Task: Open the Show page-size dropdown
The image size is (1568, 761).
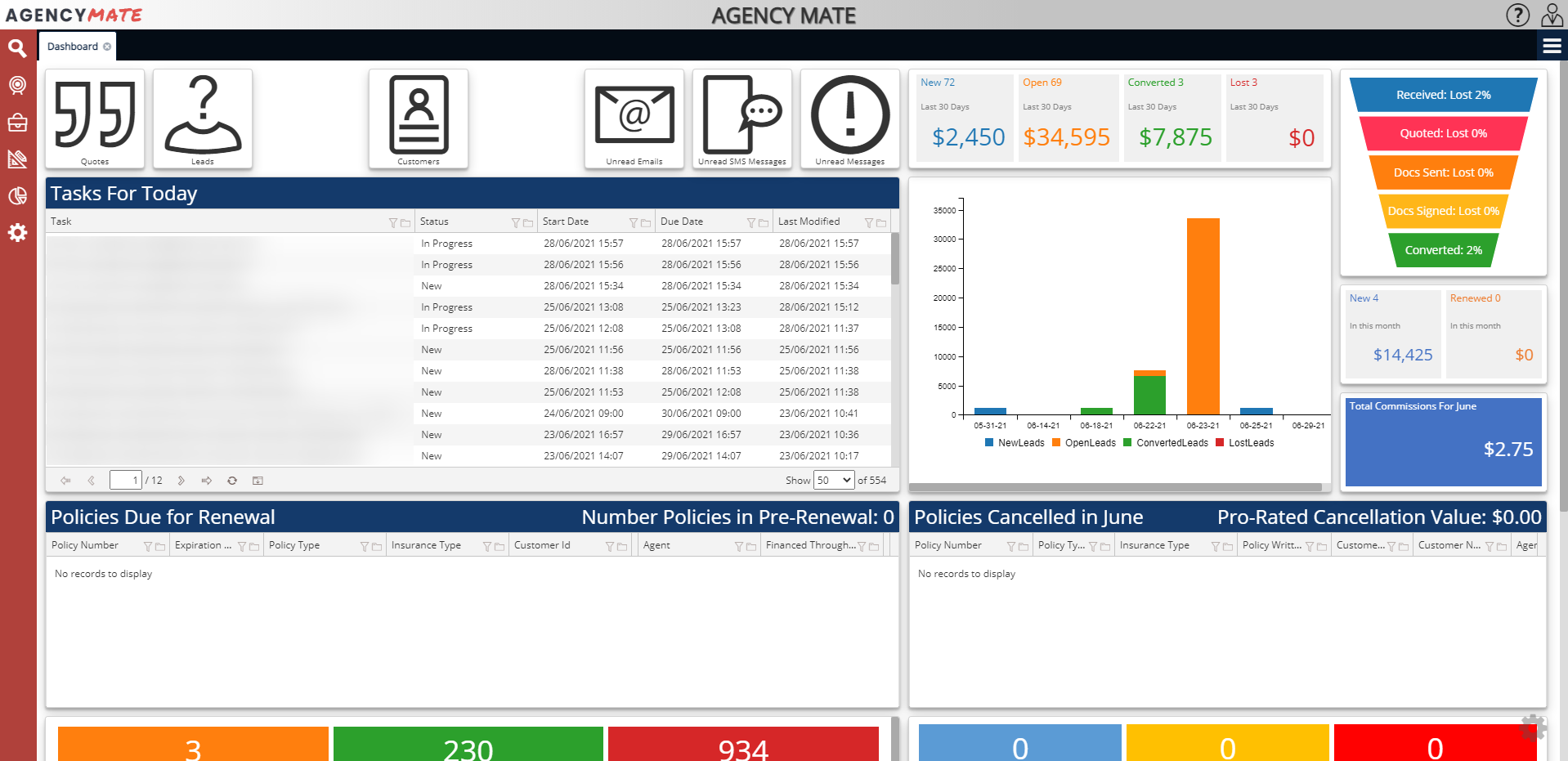Action: pos(832,480)
